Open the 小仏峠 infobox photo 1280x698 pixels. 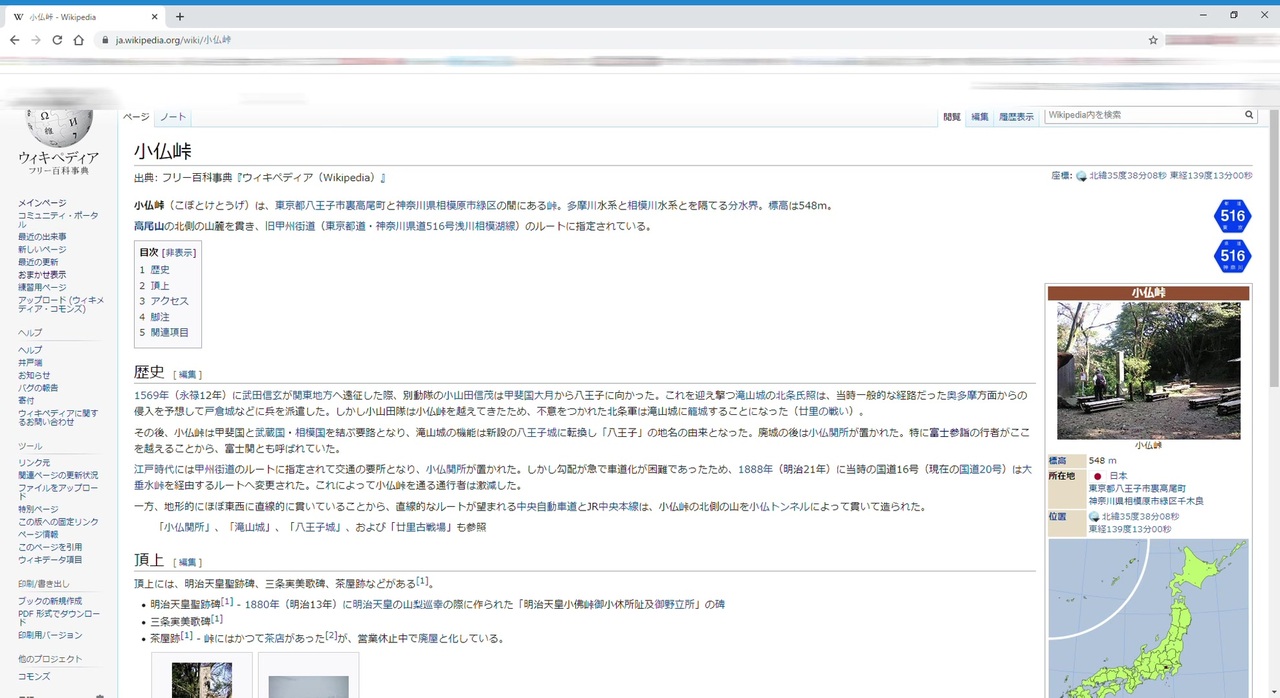pyautogui.click(x=1148, y=371)
